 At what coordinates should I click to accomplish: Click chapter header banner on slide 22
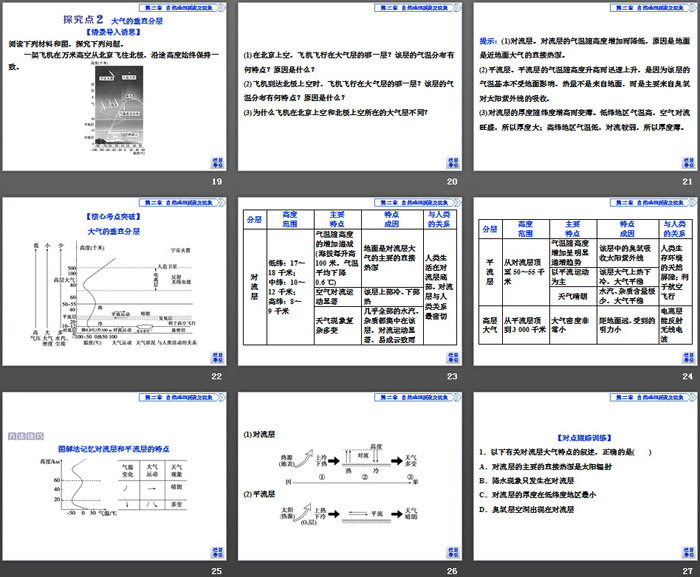(x=182, y=202)
